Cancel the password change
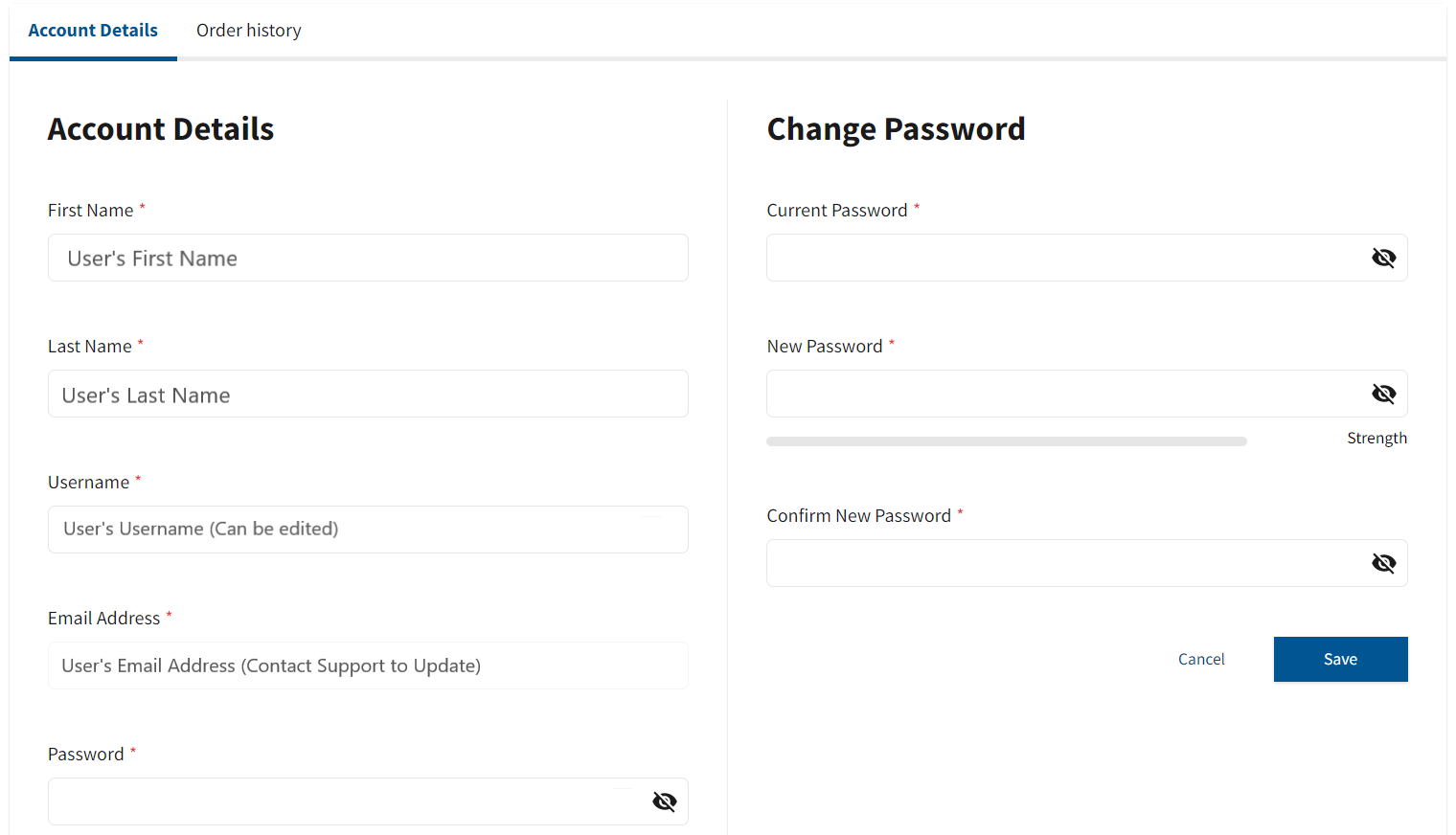 [x=1201, y=659]
